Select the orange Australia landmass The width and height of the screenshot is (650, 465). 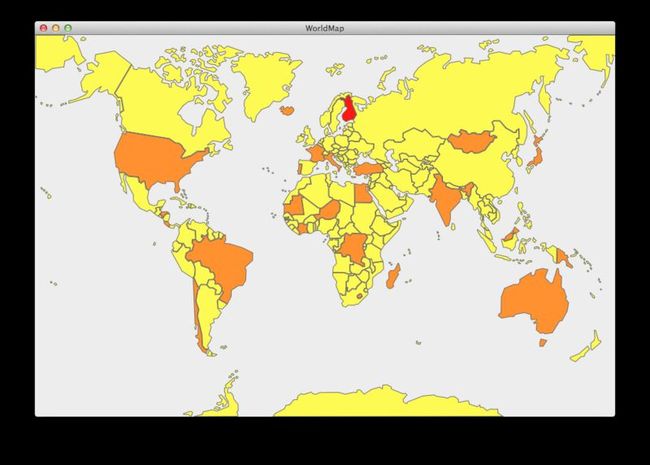(x=535, y=300)
